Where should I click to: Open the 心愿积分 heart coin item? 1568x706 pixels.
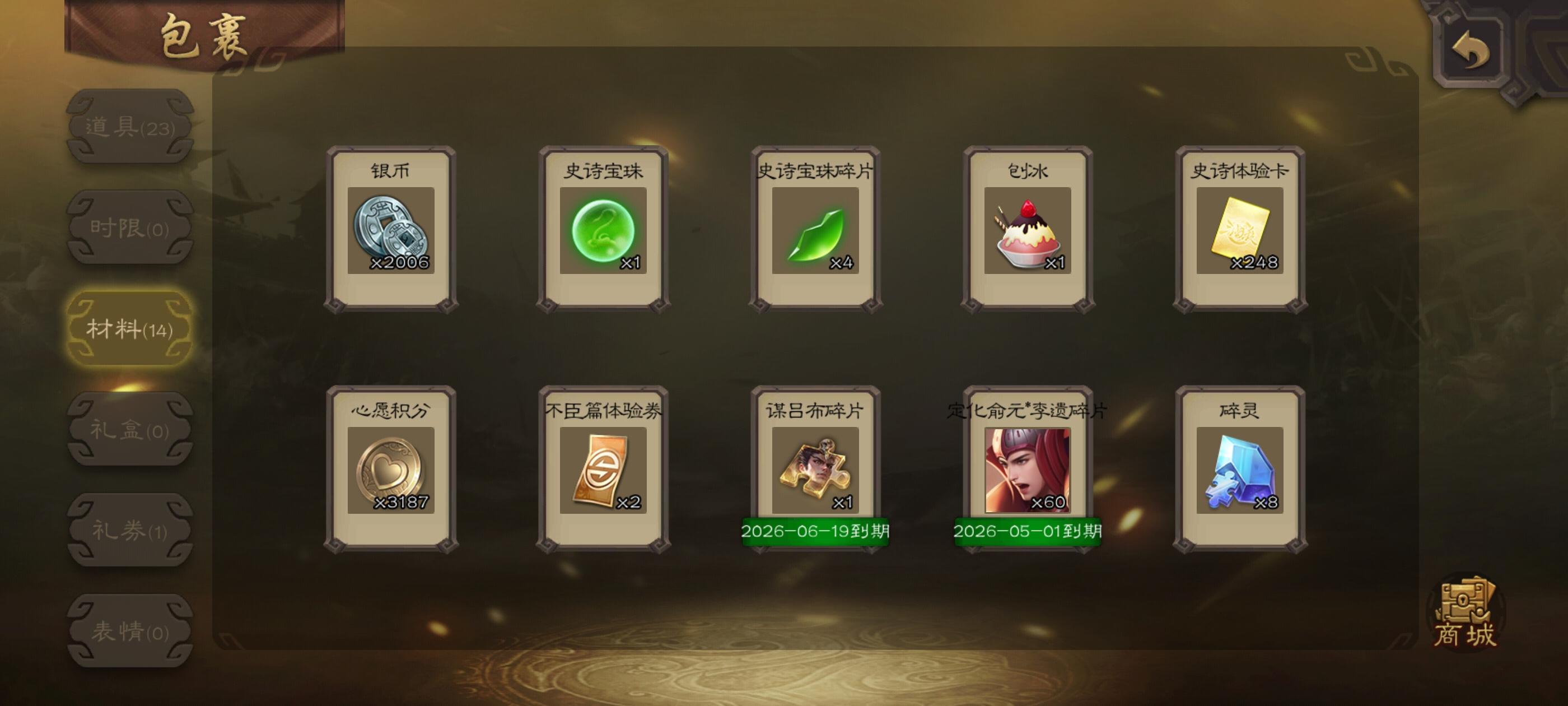[391, 469]
